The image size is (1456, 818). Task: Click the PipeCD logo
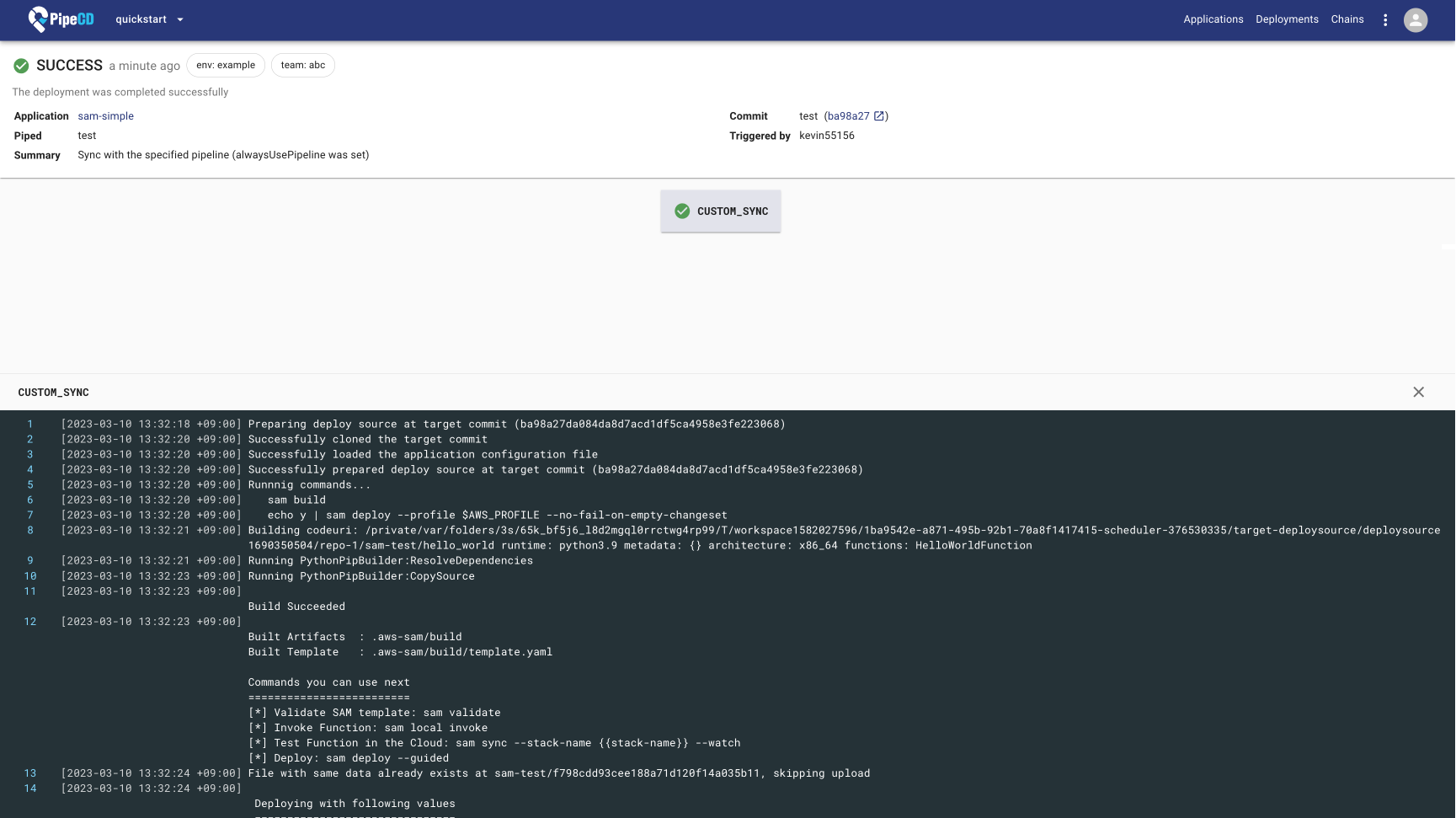tap(61, 19)
